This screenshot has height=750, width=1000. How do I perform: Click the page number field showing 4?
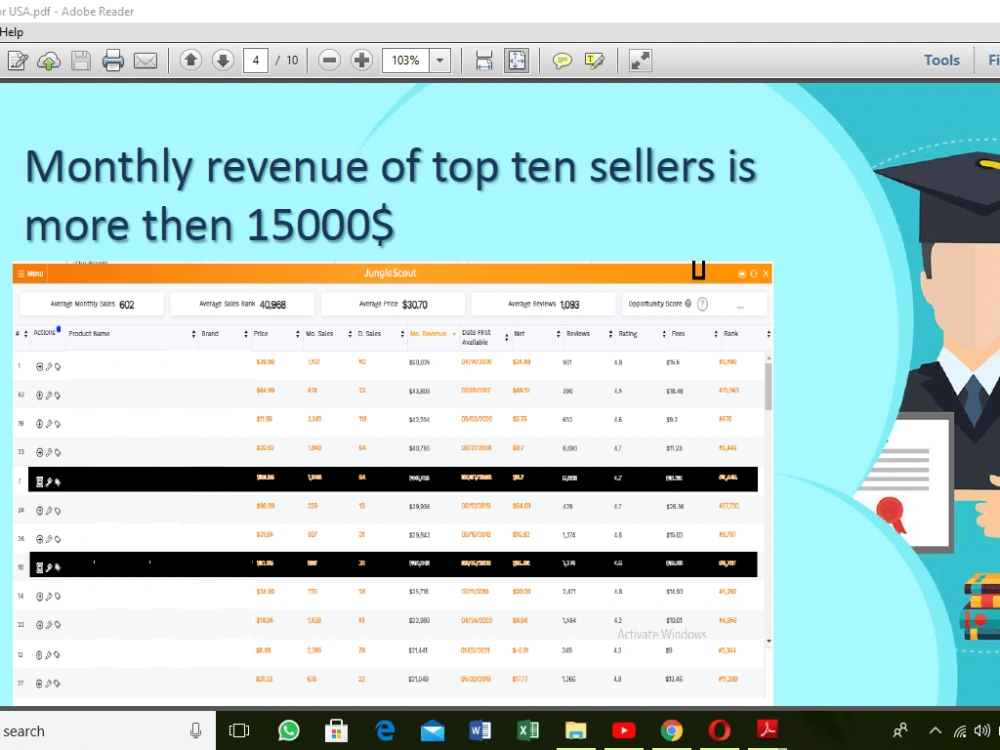(x=255, y=61)
